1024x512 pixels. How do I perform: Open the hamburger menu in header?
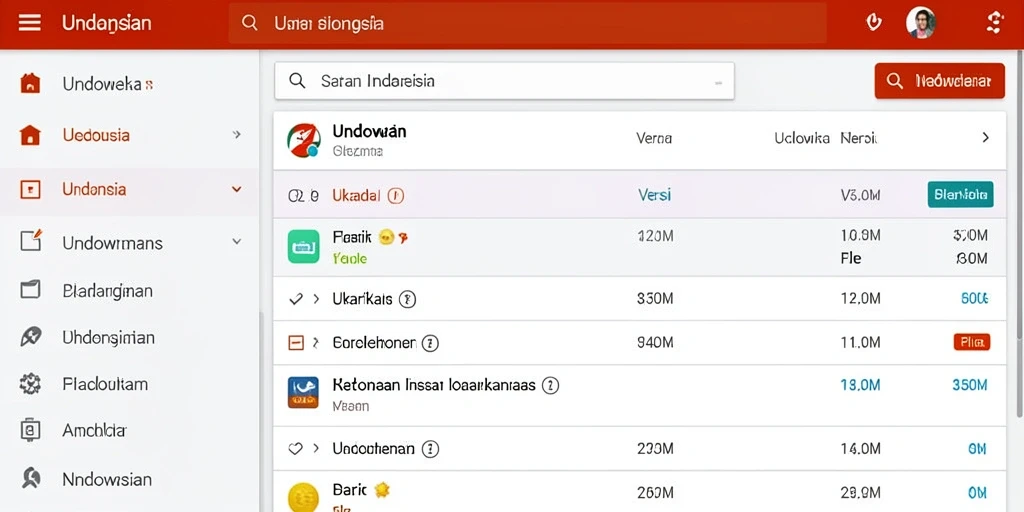(x=29, y=24)
